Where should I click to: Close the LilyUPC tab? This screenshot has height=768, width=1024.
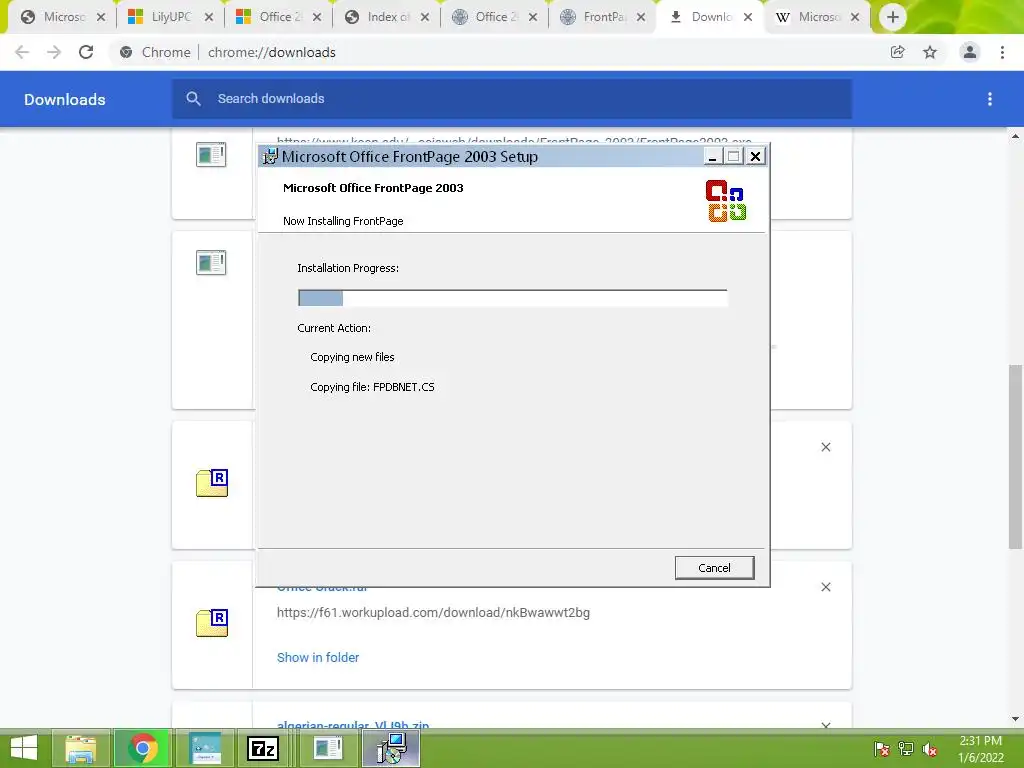208,17
